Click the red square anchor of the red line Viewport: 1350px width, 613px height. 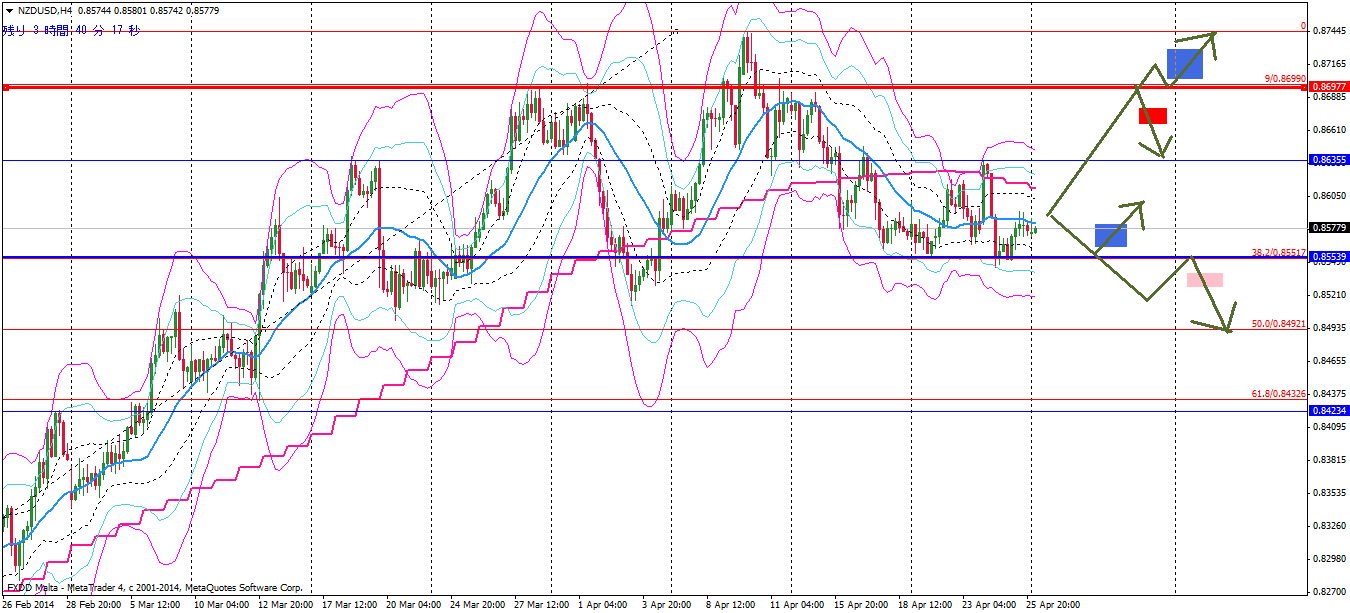pyautogui.click(x=6, y=88)
